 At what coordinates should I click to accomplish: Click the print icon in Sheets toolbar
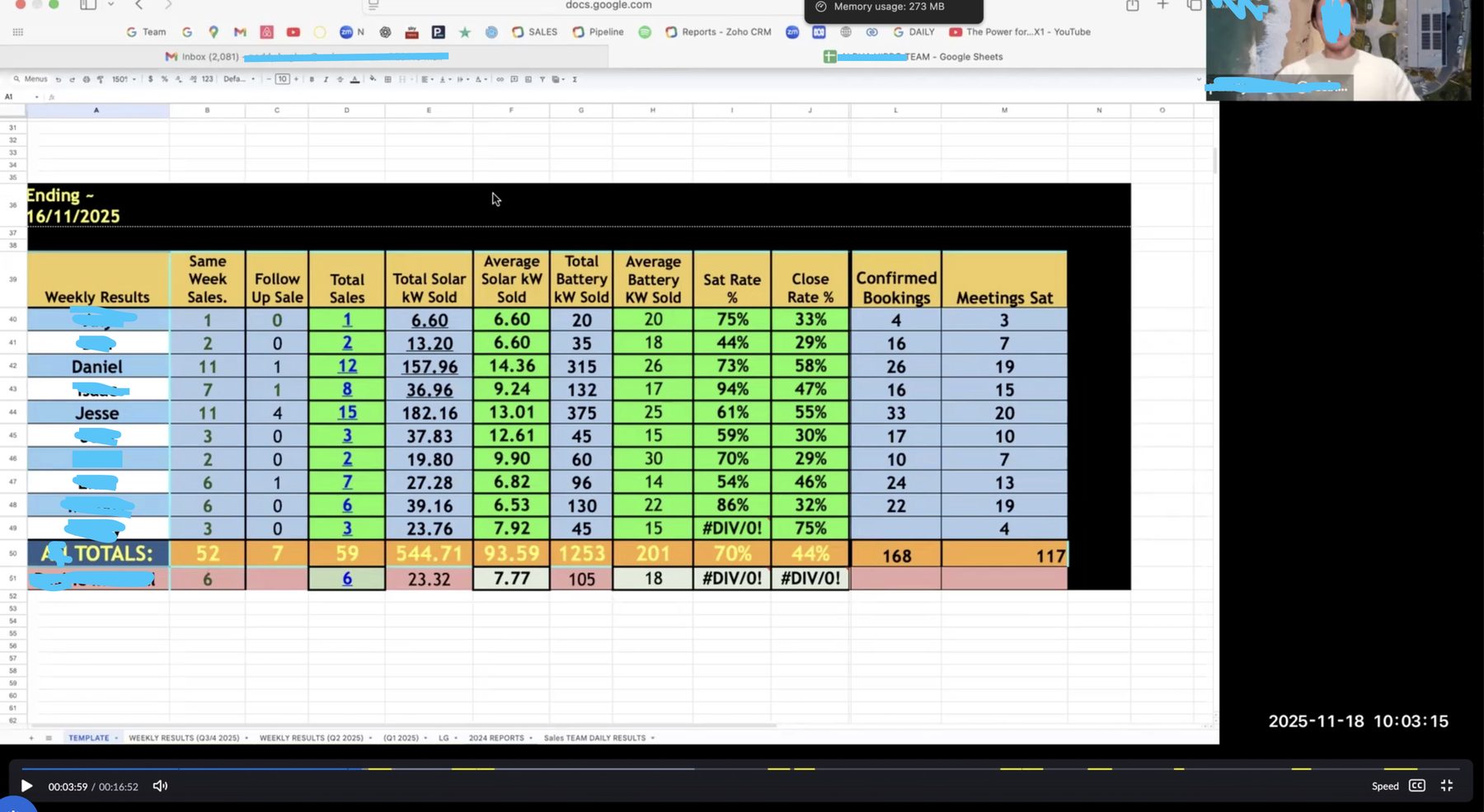point(87,79)
